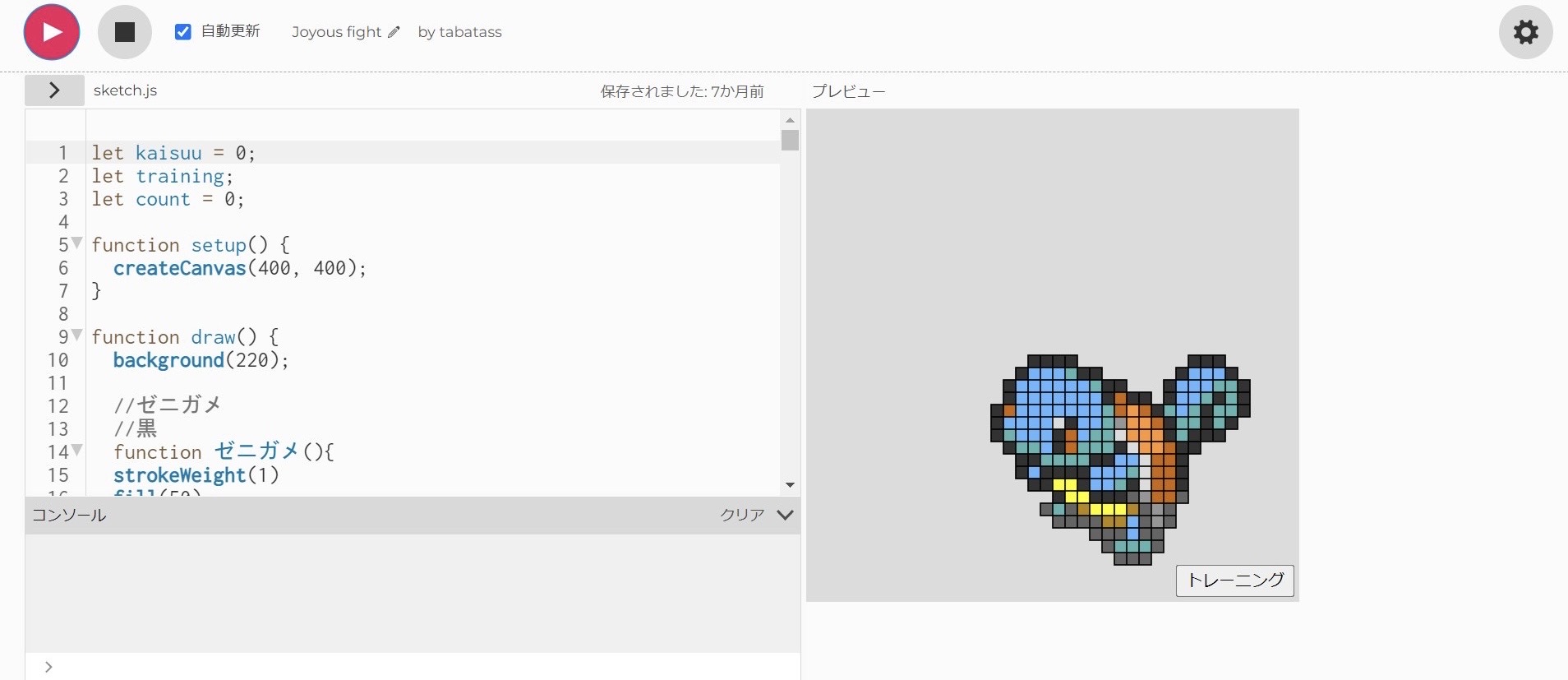
Task: Stop the sketch with the stop button
Action: (x=125, y=32)
